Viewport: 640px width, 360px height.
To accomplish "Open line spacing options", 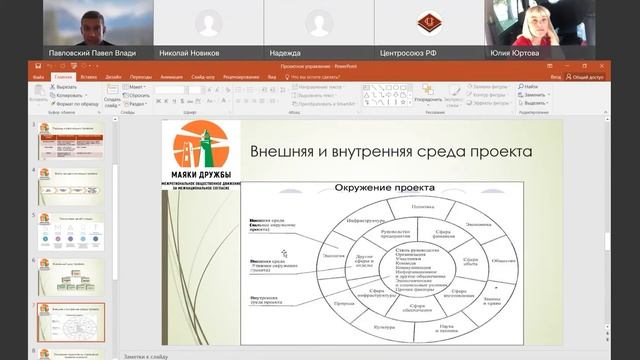I will pyautogui.click(x=282, y=90).
